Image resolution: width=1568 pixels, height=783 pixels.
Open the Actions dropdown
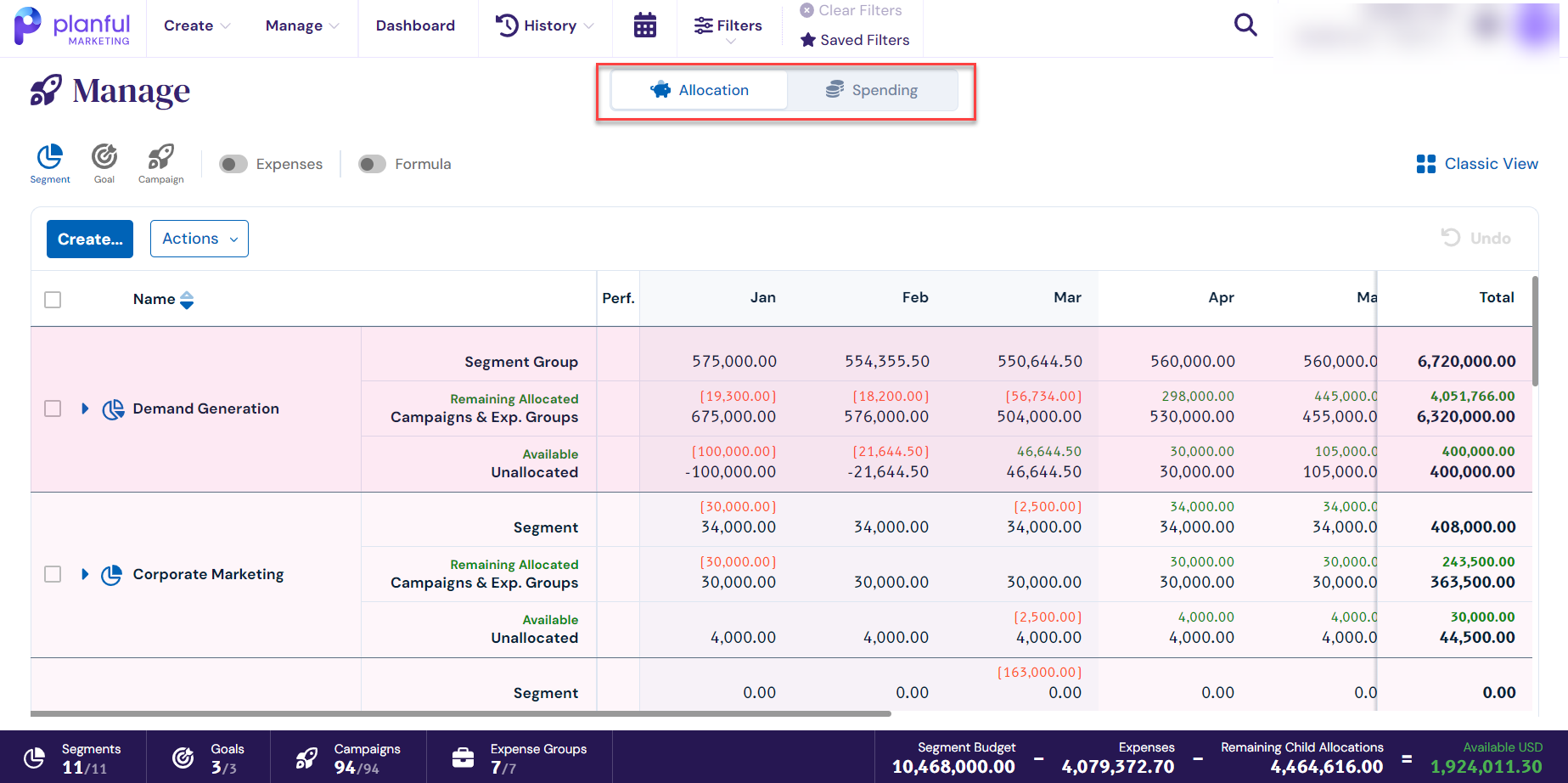tap(200, 239)
